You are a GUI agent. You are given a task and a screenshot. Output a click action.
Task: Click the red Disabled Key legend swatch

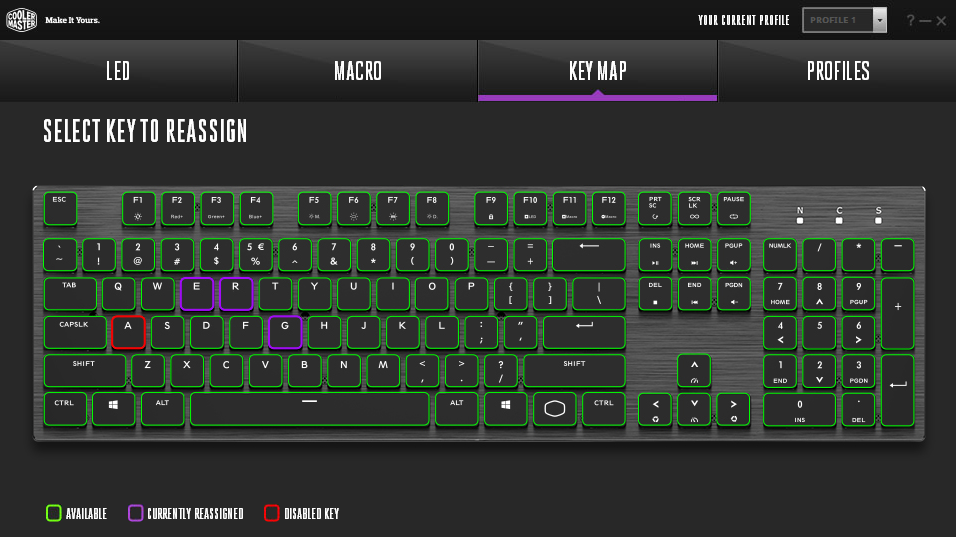[271, 513]
